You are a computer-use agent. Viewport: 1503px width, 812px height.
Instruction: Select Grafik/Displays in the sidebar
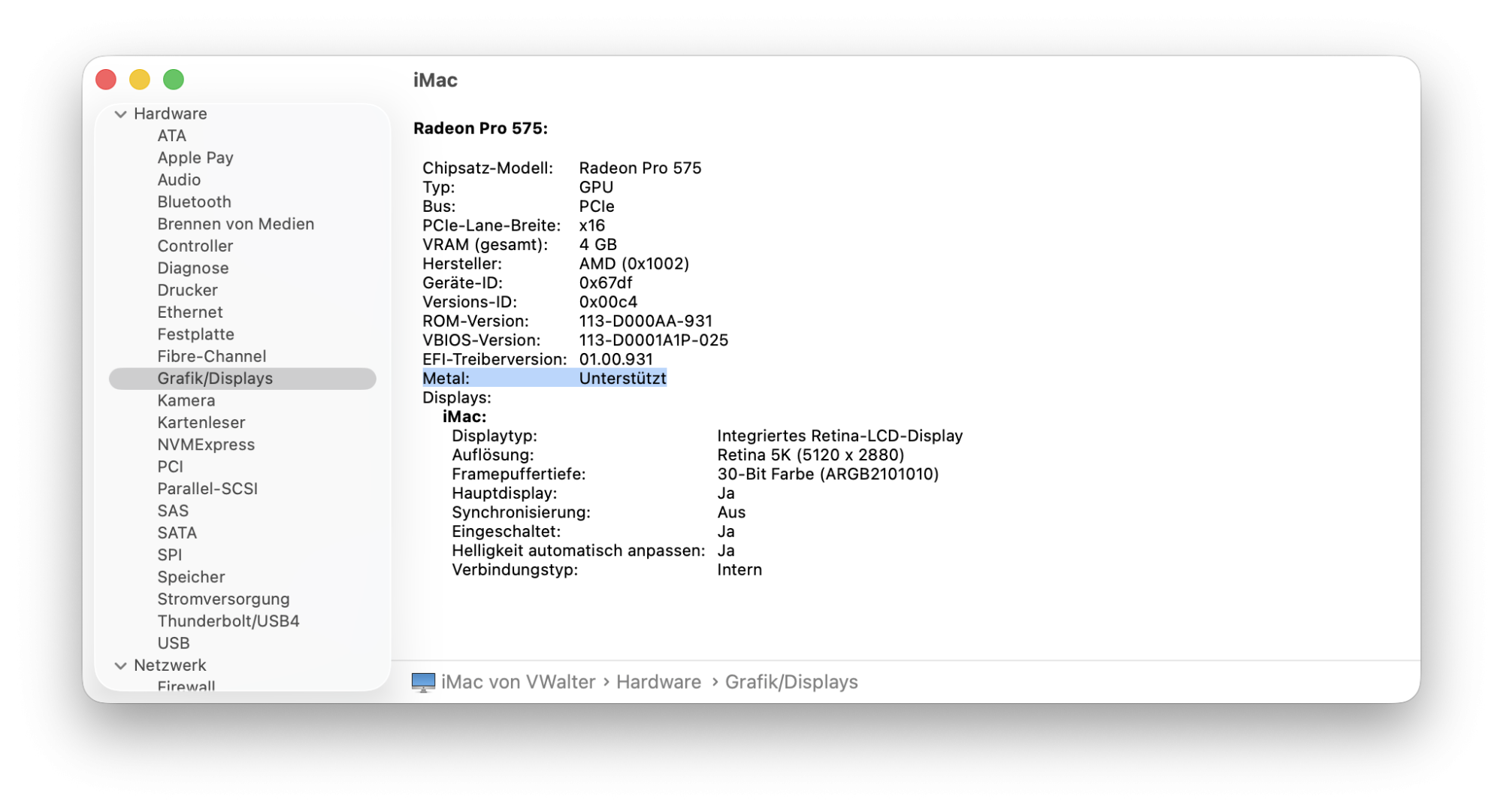click(215, 379)
